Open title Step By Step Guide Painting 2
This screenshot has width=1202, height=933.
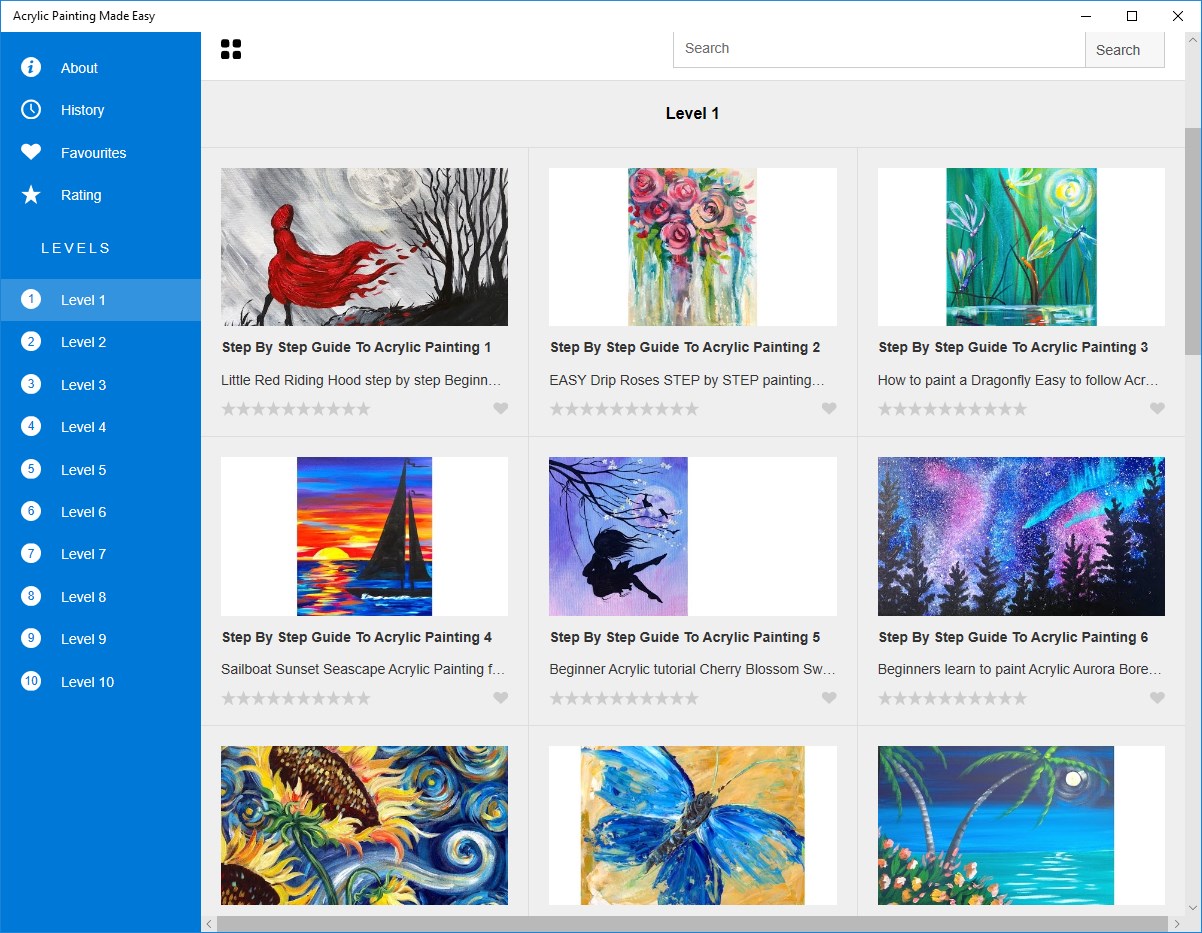pyautogui.click(x=685, y=347)
